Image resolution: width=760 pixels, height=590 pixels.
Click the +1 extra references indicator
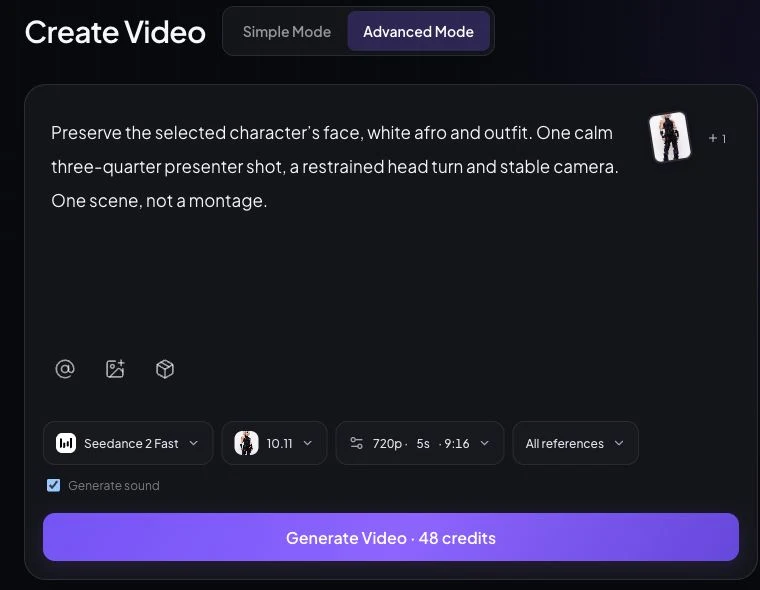[717, 139]
